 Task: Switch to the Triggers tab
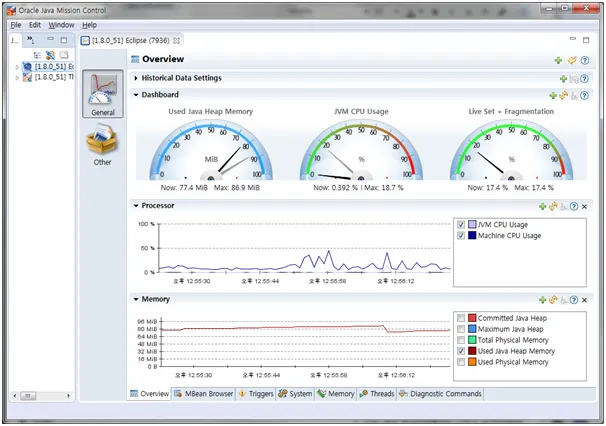[256, 394]
